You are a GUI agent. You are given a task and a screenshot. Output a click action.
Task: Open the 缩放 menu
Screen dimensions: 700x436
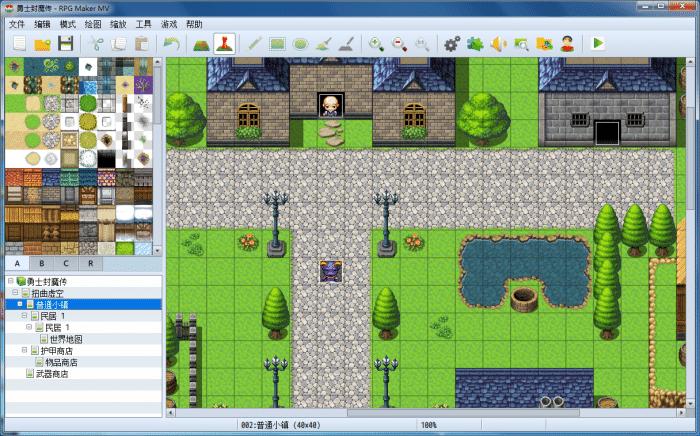[118, 24]
